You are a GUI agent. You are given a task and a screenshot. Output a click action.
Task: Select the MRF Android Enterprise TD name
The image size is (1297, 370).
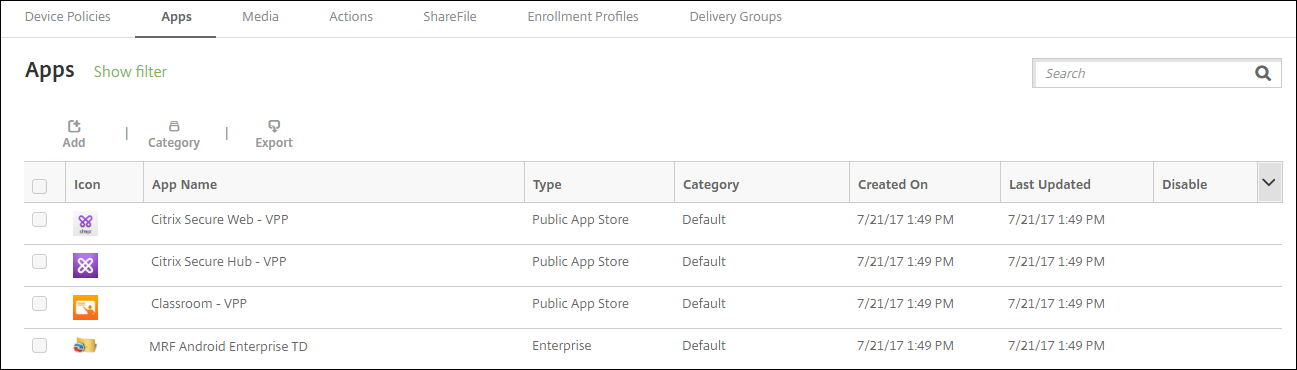pyautogui.click(x=229, y=346)
